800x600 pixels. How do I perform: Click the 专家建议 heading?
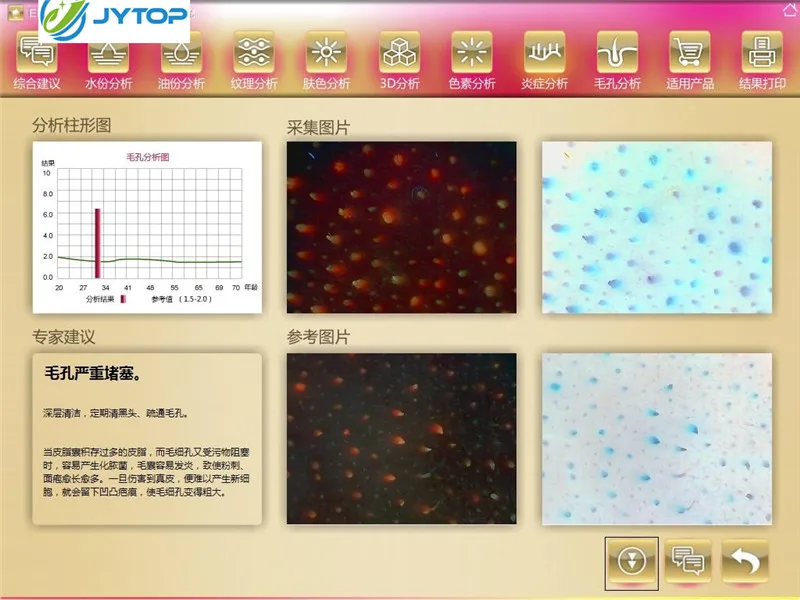(x=63, y=337)
